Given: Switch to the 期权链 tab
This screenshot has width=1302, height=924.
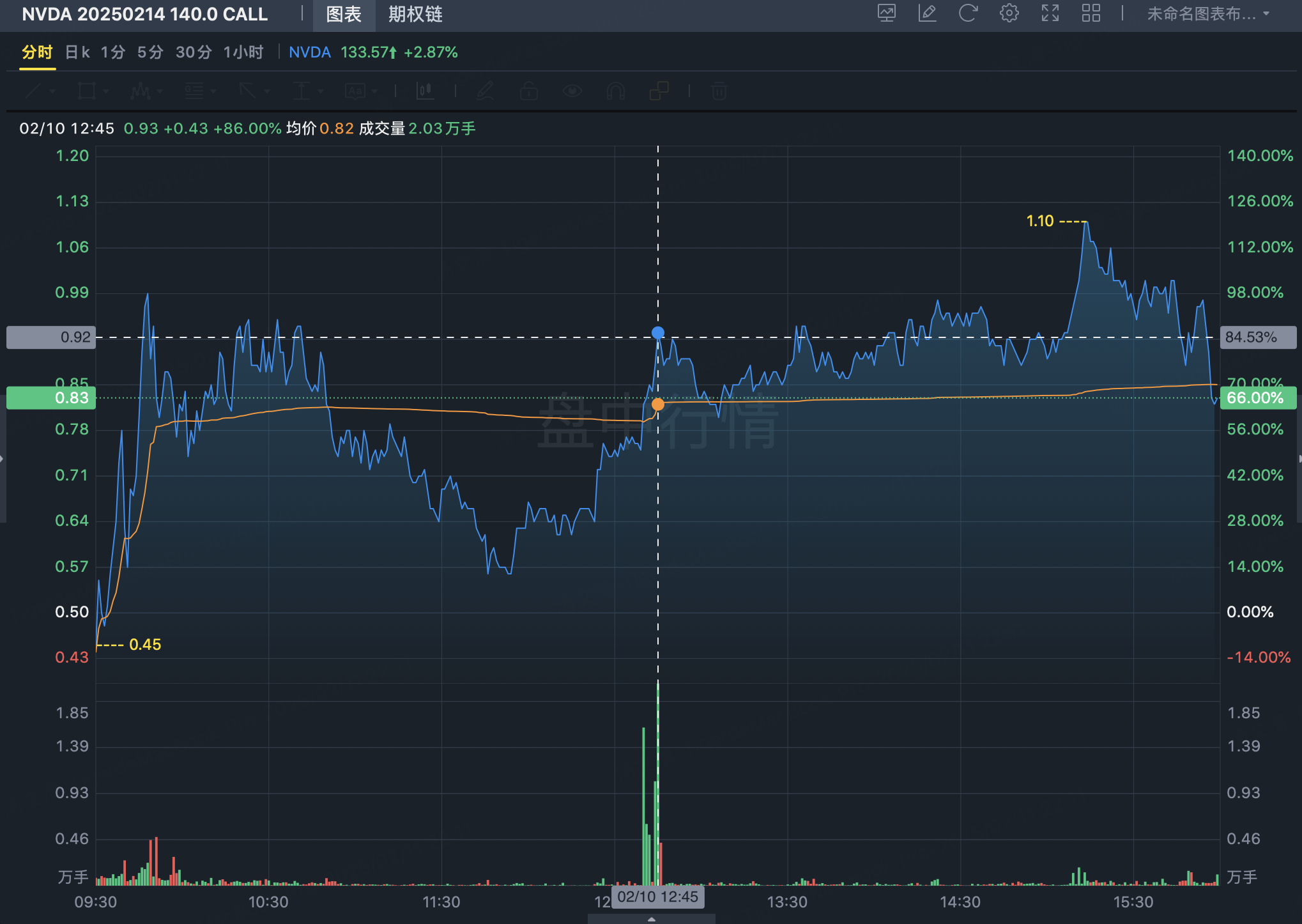Looking at the screenshot, I should [415, 14].
